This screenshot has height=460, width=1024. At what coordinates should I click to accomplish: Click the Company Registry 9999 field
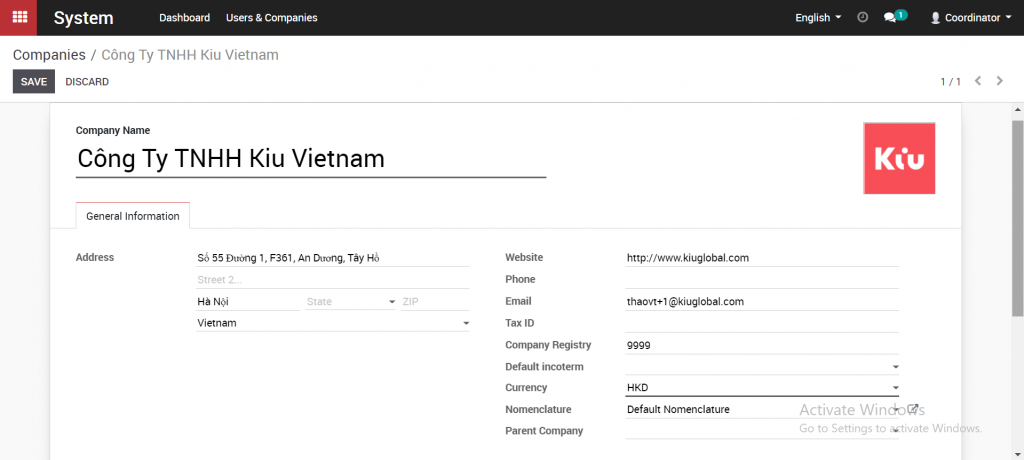tap(762, 345)
